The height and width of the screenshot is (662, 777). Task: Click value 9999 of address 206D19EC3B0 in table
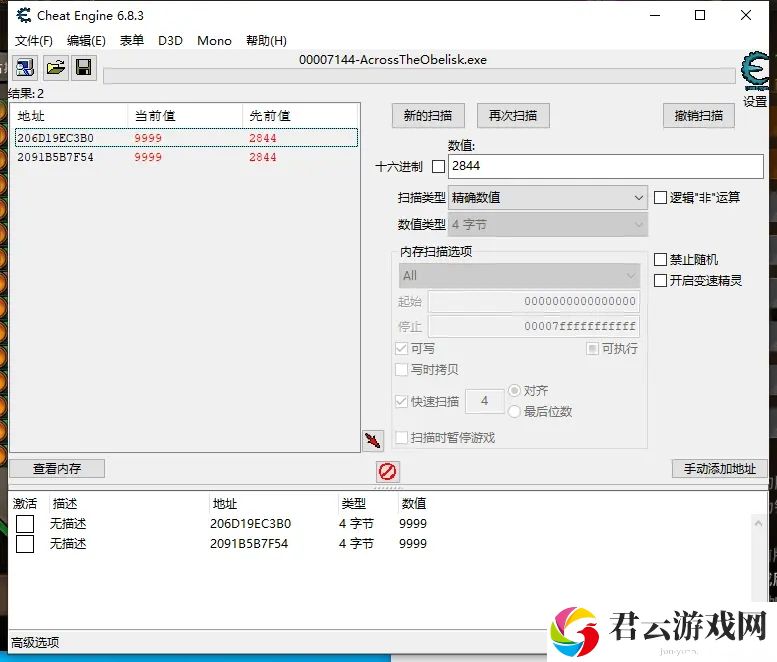(413, 524)
